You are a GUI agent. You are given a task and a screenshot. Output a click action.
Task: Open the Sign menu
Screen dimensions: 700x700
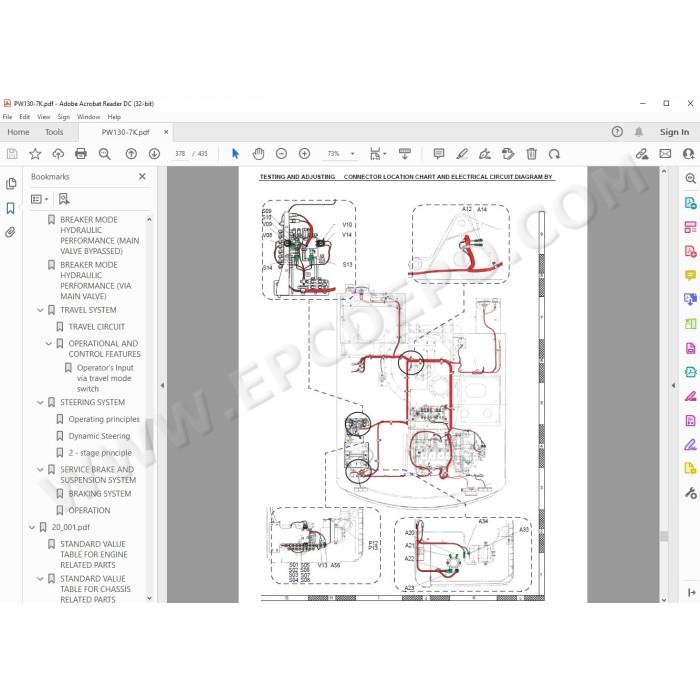point(63,117)
